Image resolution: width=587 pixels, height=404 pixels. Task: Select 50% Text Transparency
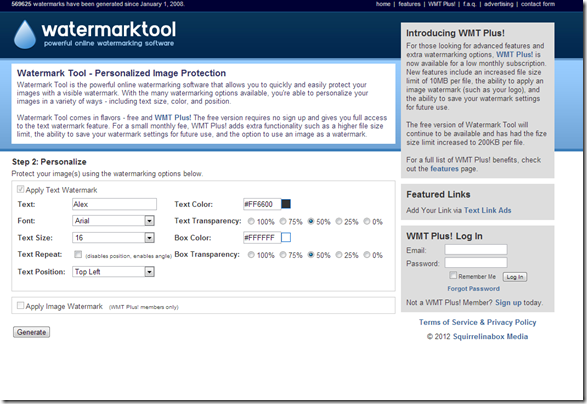311,221
